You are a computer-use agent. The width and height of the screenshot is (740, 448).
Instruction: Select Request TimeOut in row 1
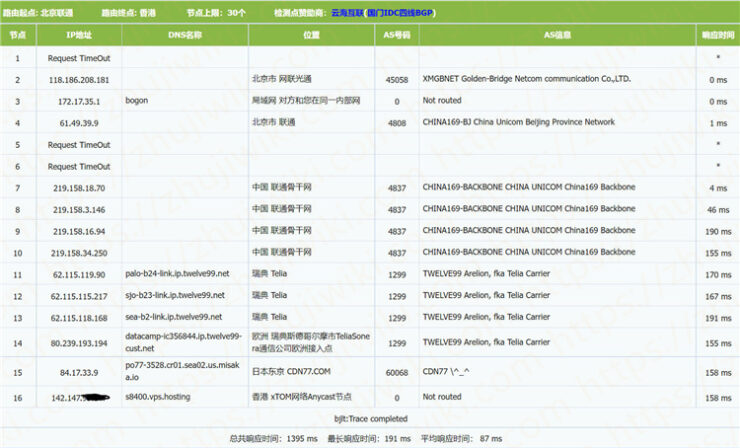click(x=79, y=58)
